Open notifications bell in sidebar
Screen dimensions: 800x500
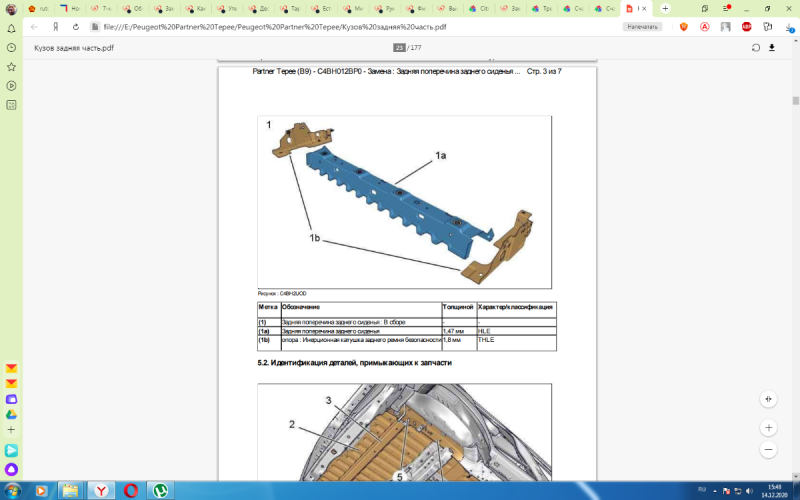click(11, 28)
